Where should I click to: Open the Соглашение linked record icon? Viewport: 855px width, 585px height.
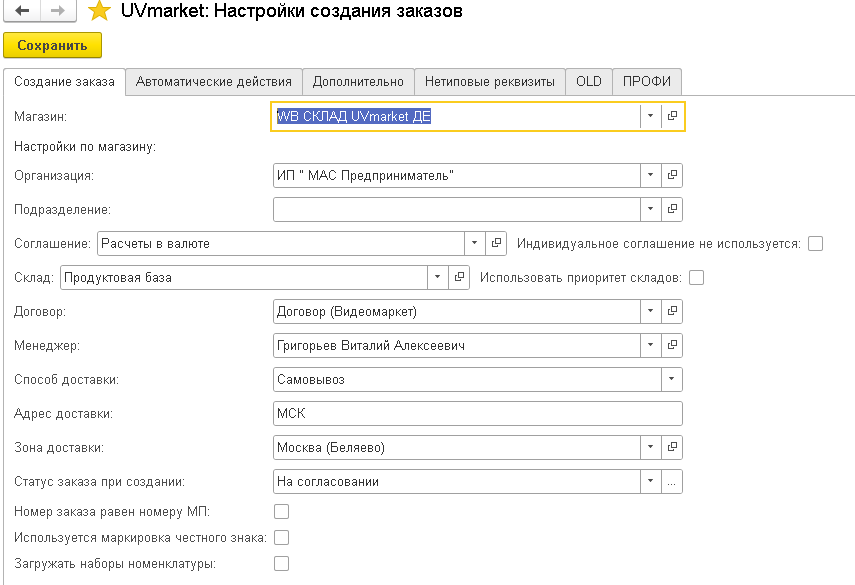tap(496, 243)
